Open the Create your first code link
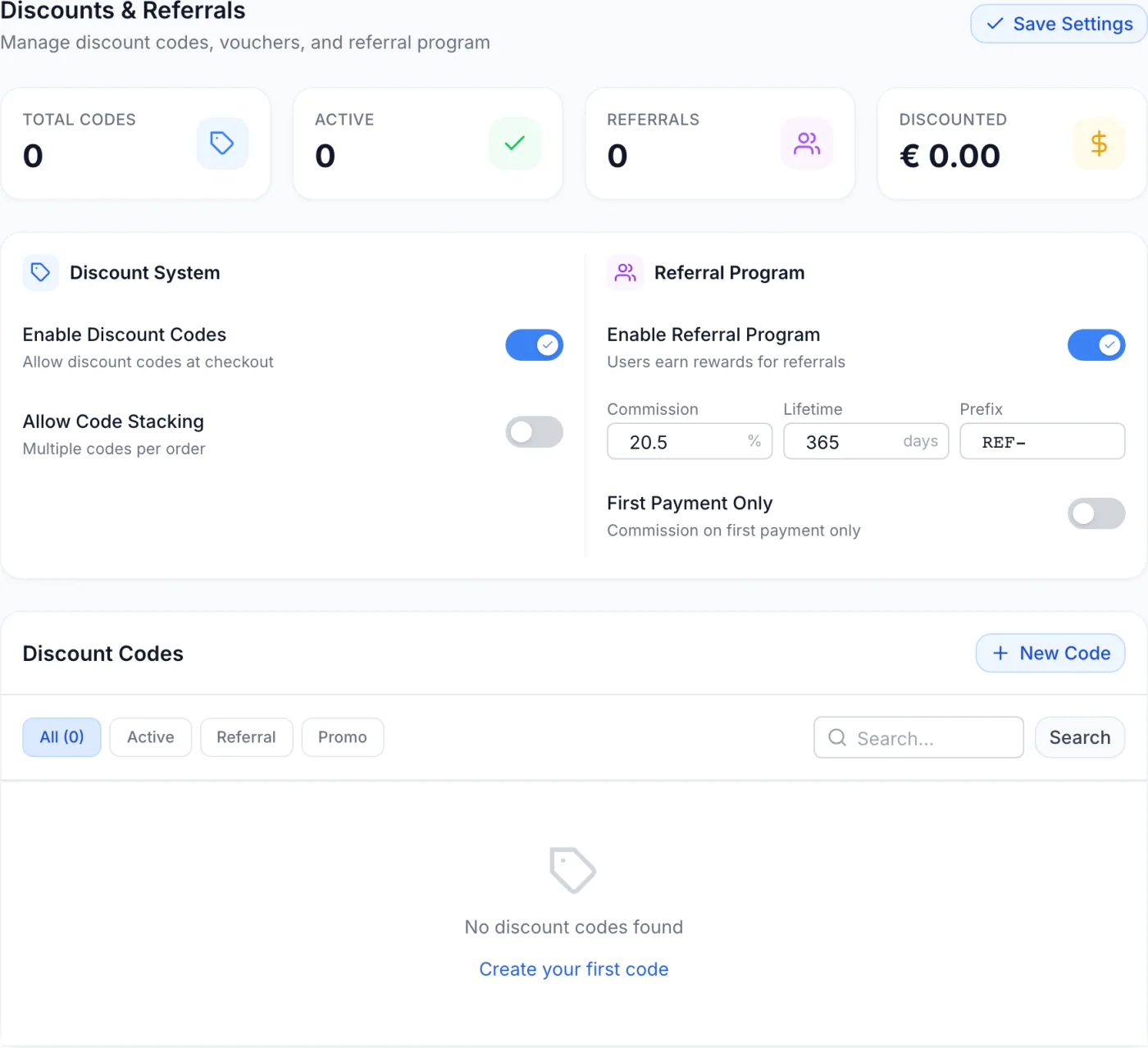This screenshot has width=1148, height=1048. coord(574,969)
